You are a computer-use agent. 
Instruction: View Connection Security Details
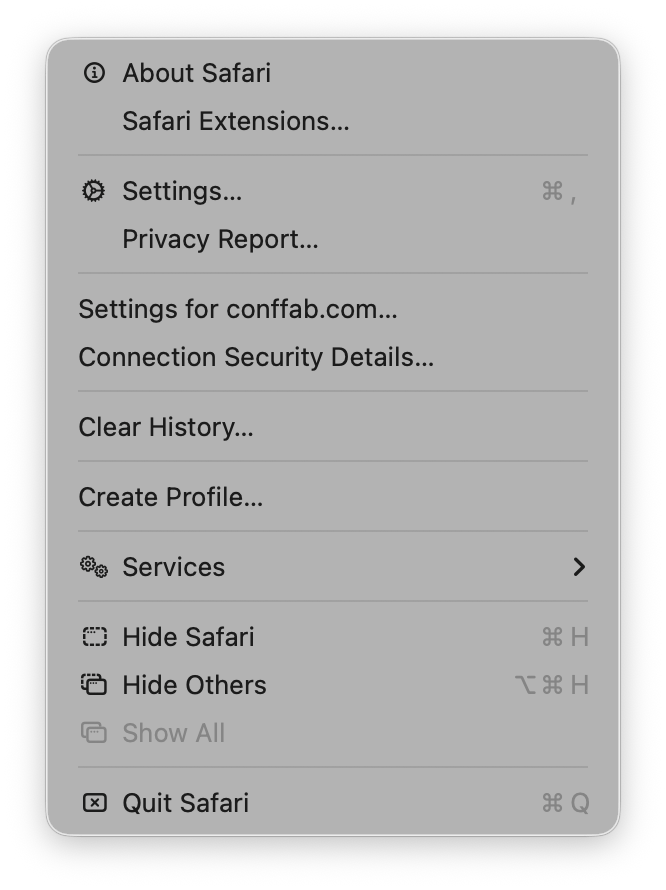tap(257, 357)
